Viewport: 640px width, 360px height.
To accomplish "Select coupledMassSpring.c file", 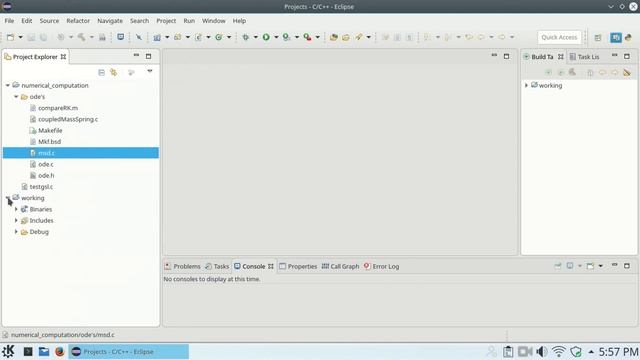I will point(68,119).
